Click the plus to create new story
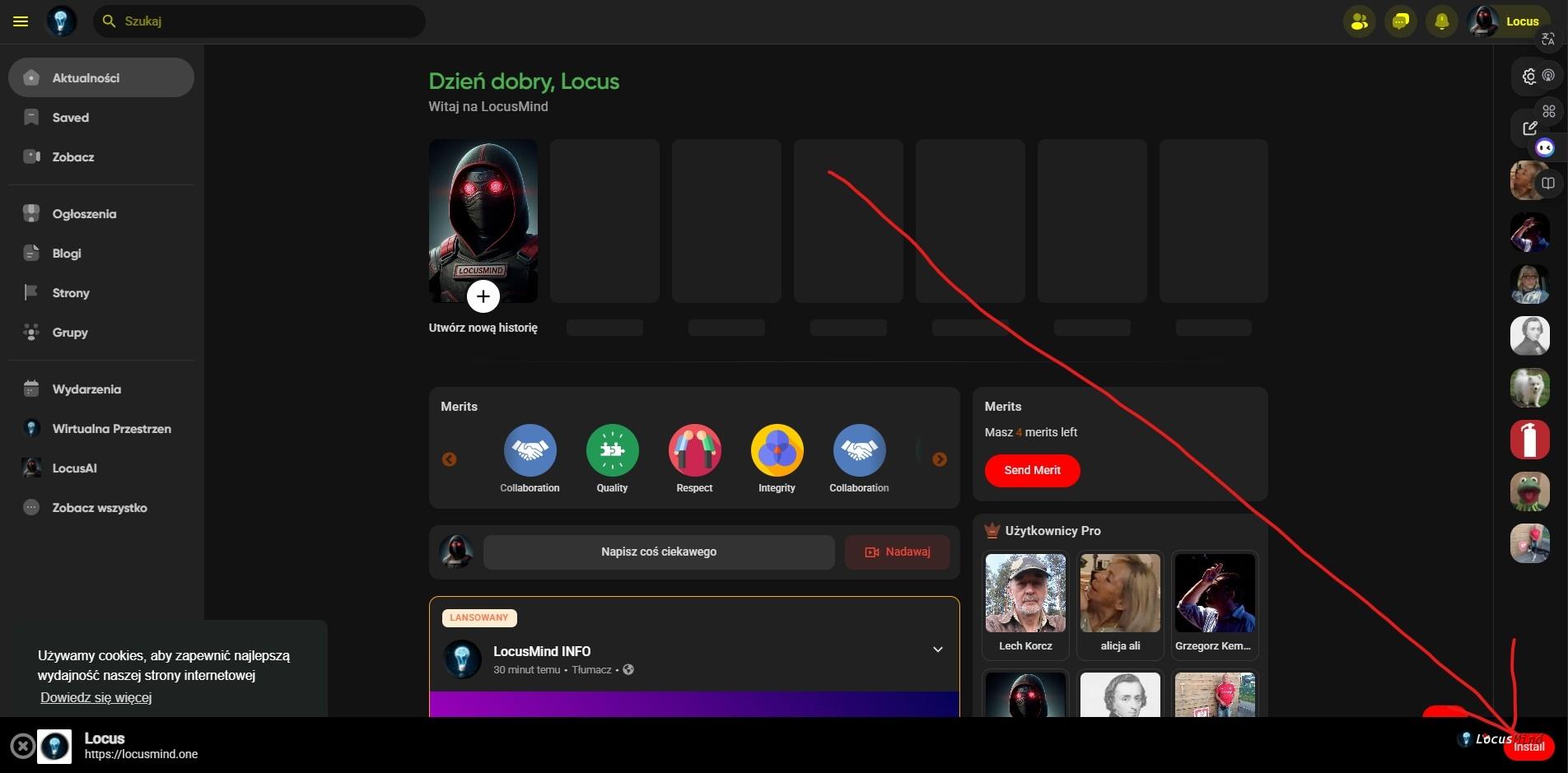 [x=483, y=296]
